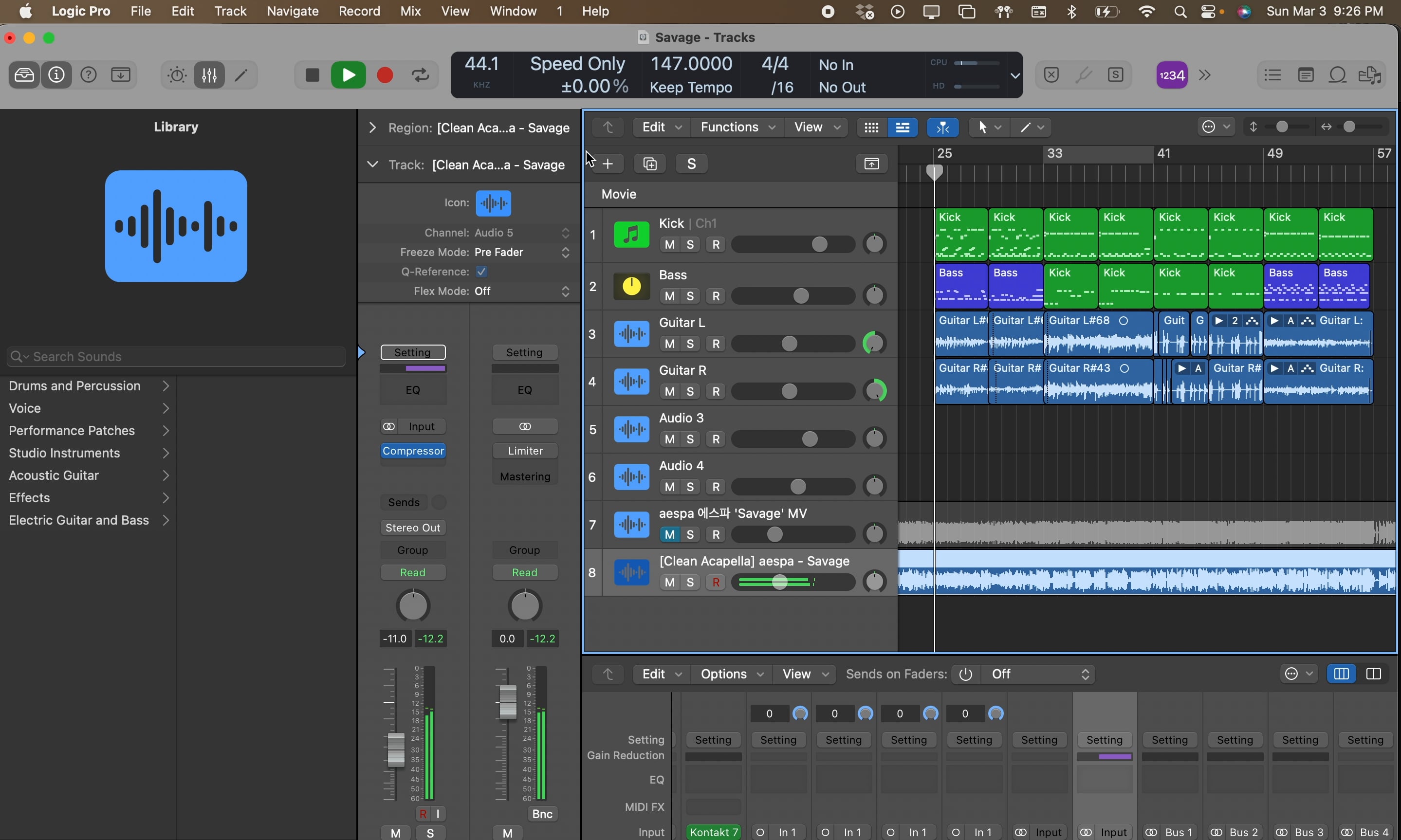The width and height of the screenshot is (1401, 840).
Task: Open the Navigate menu
Action: click(292, 11)
